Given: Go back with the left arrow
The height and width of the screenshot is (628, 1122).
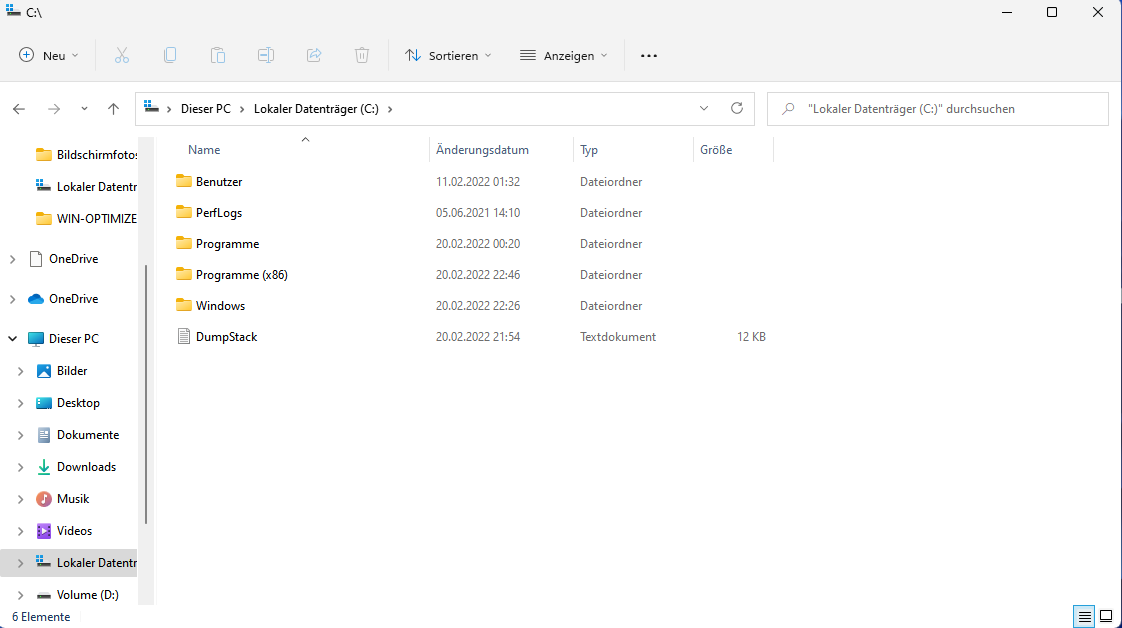Looking at the screenshot, I should click(x=19, y=109).
